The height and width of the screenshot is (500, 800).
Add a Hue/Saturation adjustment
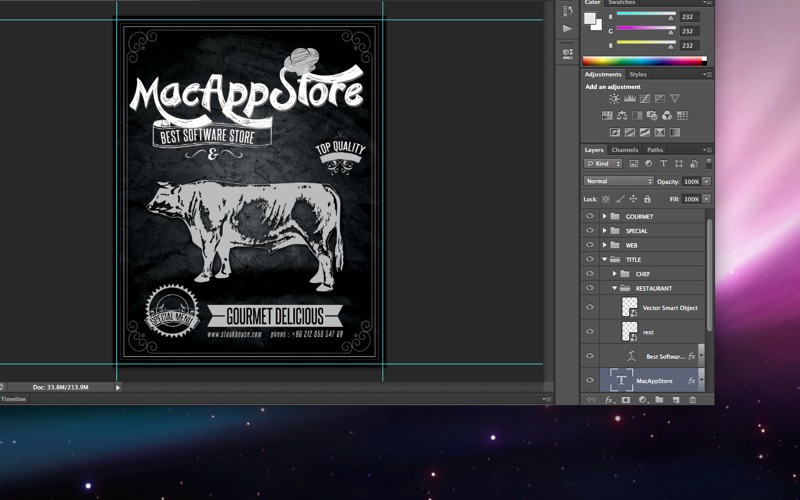607,115
